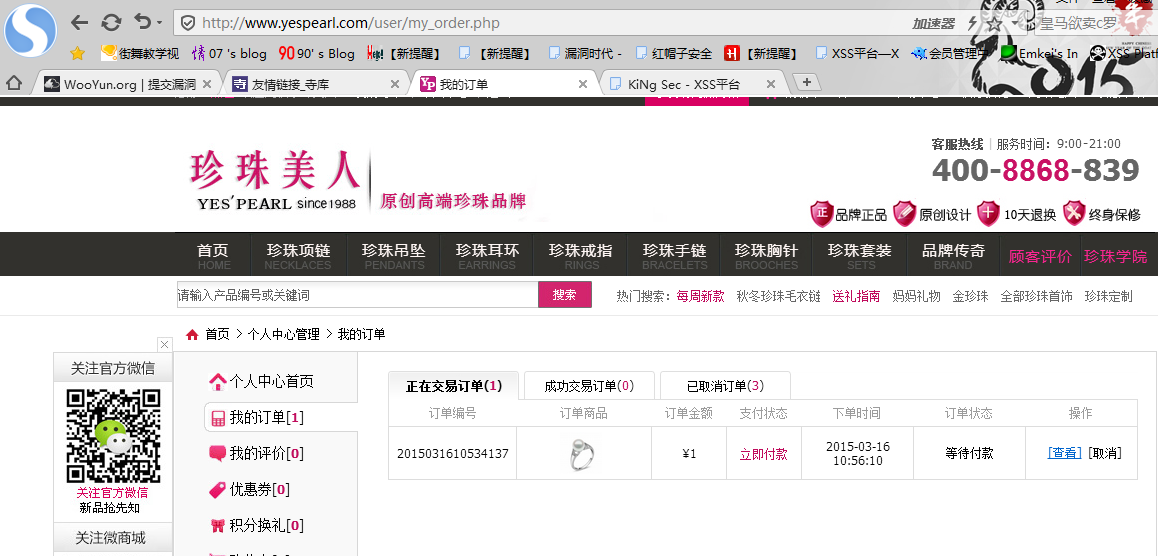Click the bookmarks star icon
Image resolution: width=1158 pixels, height=556 pixels.
pyautogui.click(x=77, y=53)
